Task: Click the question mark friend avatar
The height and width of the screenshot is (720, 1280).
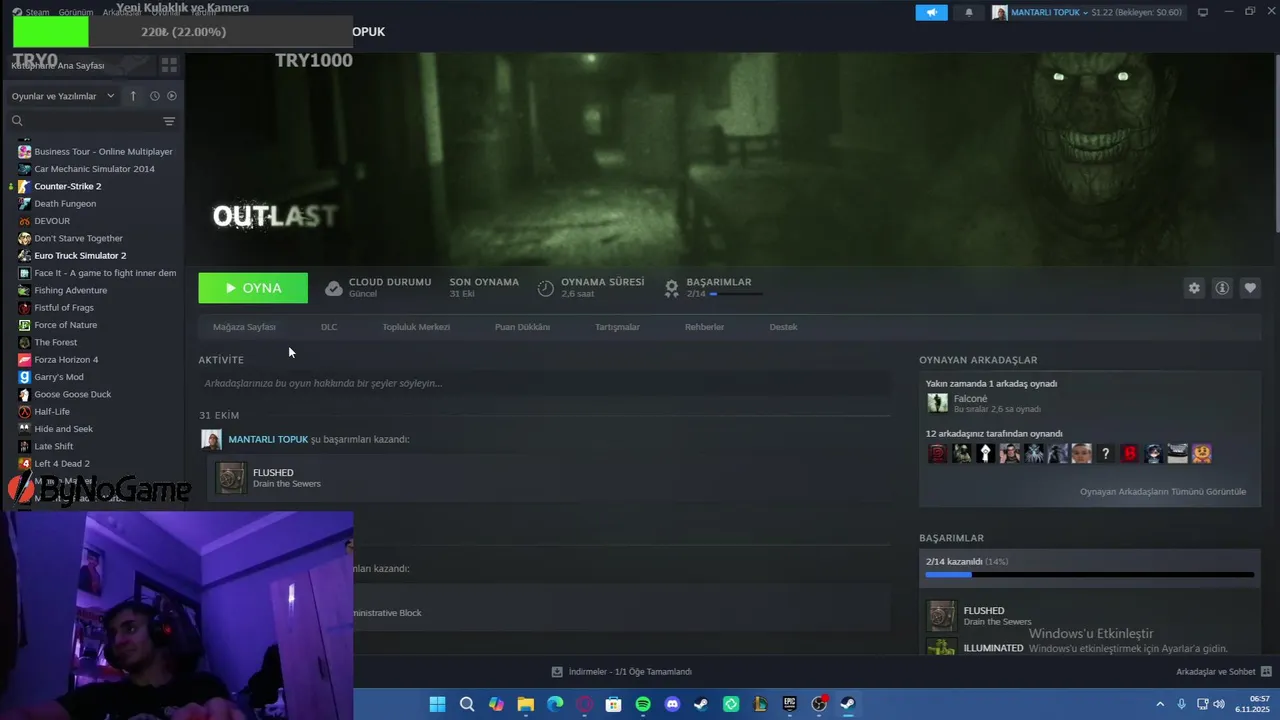Action: [x=1106, y=454]
